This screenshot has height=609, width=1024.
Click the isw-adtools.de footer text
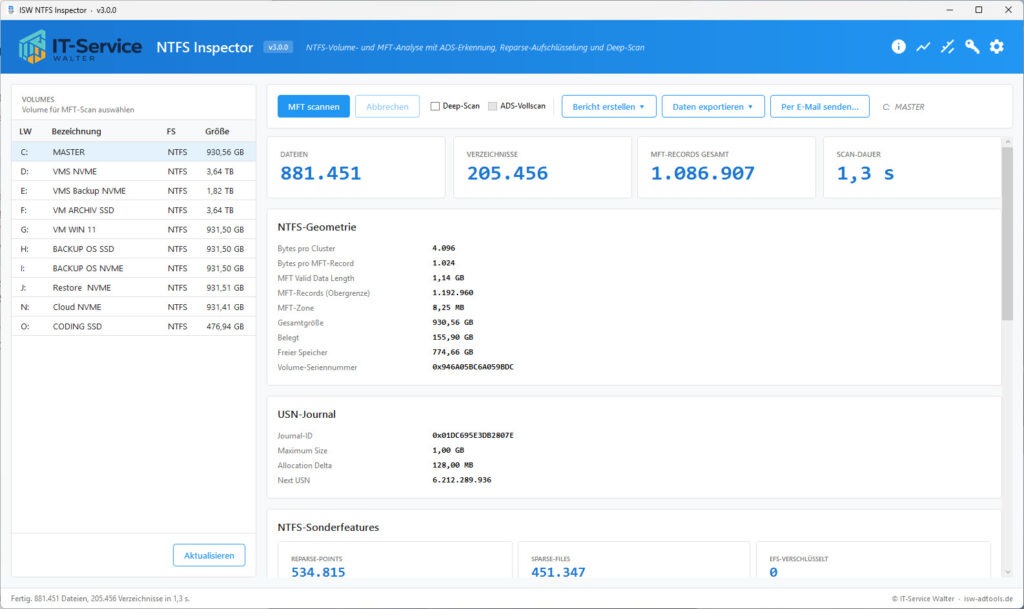click(988, 599)
